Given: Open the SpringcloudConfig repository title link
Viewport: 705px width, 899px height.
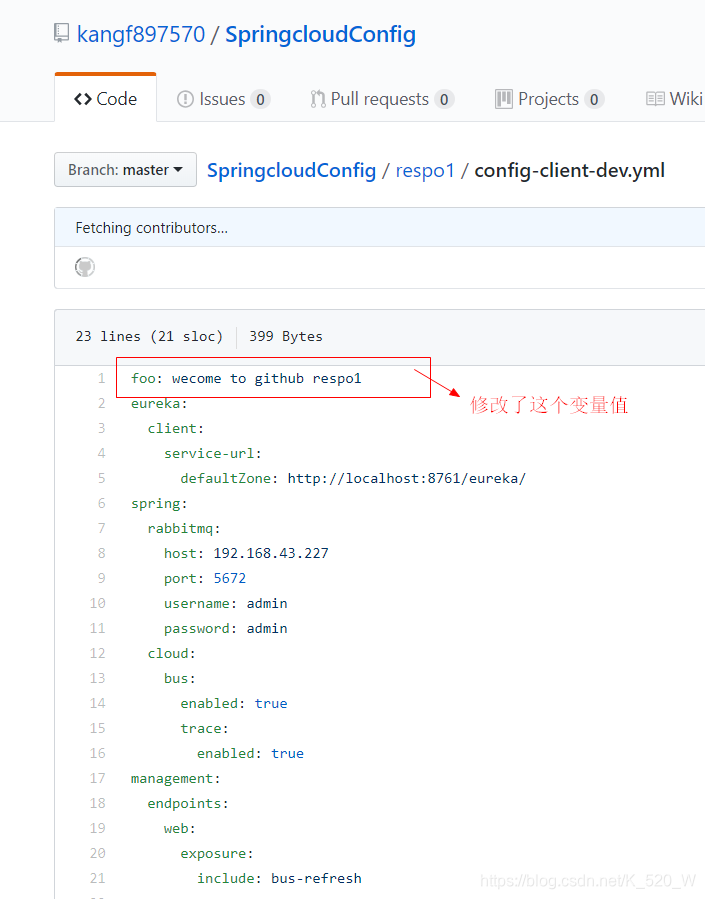Looking at the screenshot, I should [320, 34].
